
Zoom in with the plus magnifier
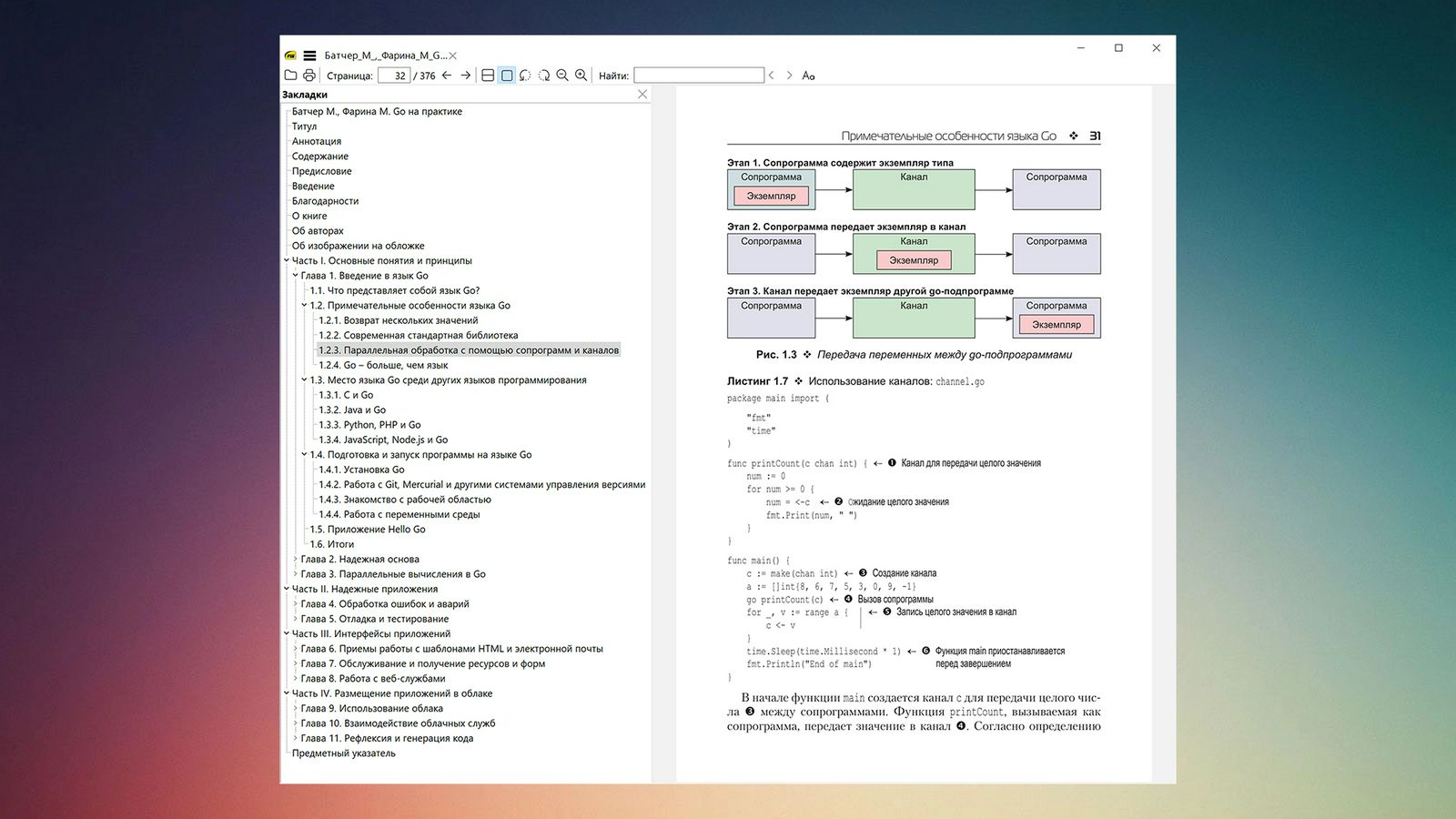pos(581,76)
